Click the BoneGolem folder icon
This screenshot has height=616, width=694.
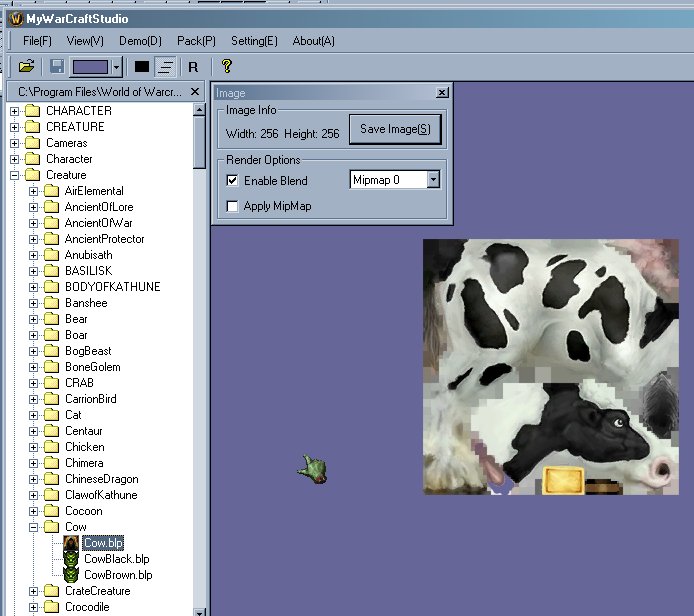[x=51, y=367]
